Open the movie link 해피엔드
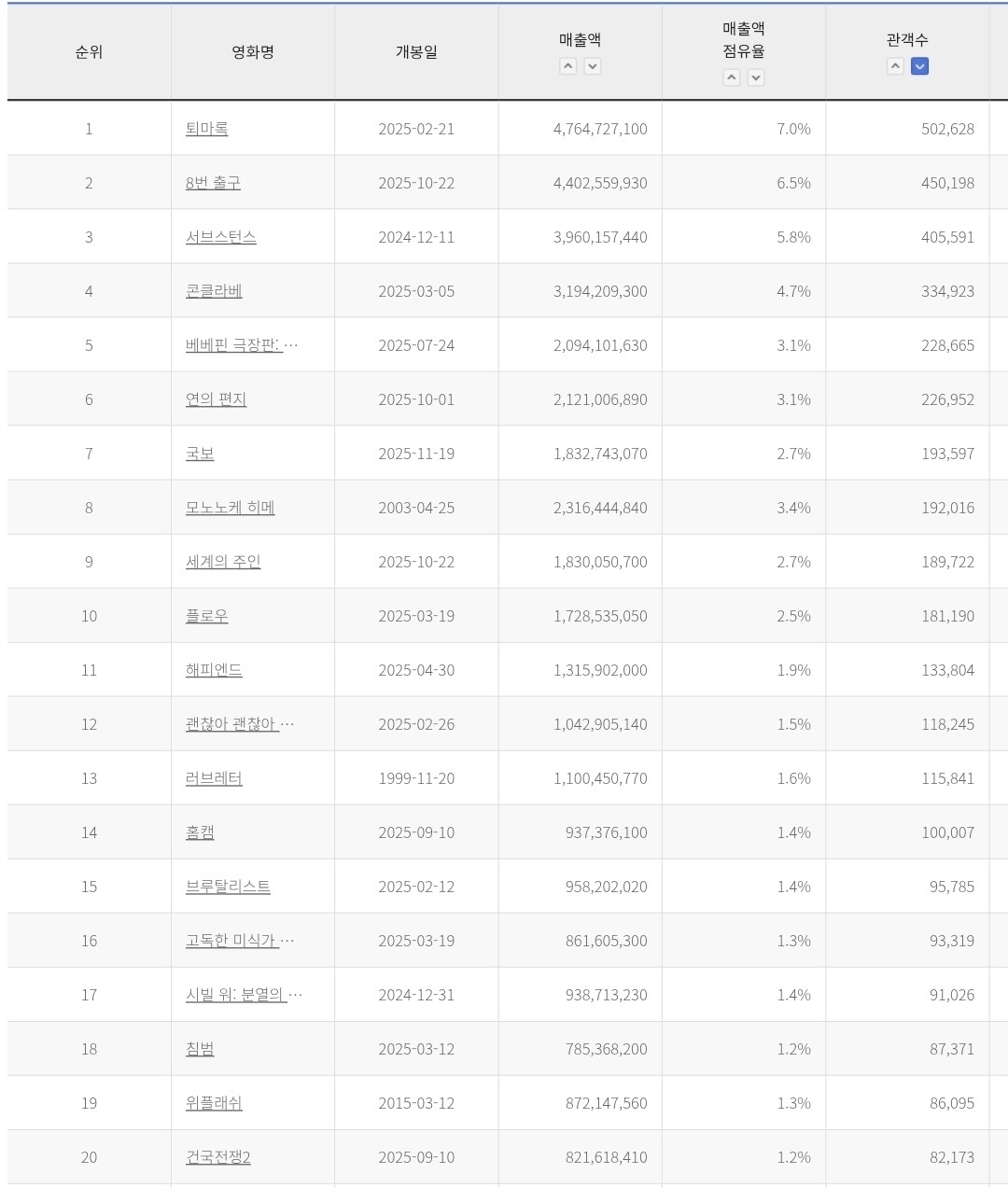This screenshot has height=1188, width=1008. [x=214, y=670]
